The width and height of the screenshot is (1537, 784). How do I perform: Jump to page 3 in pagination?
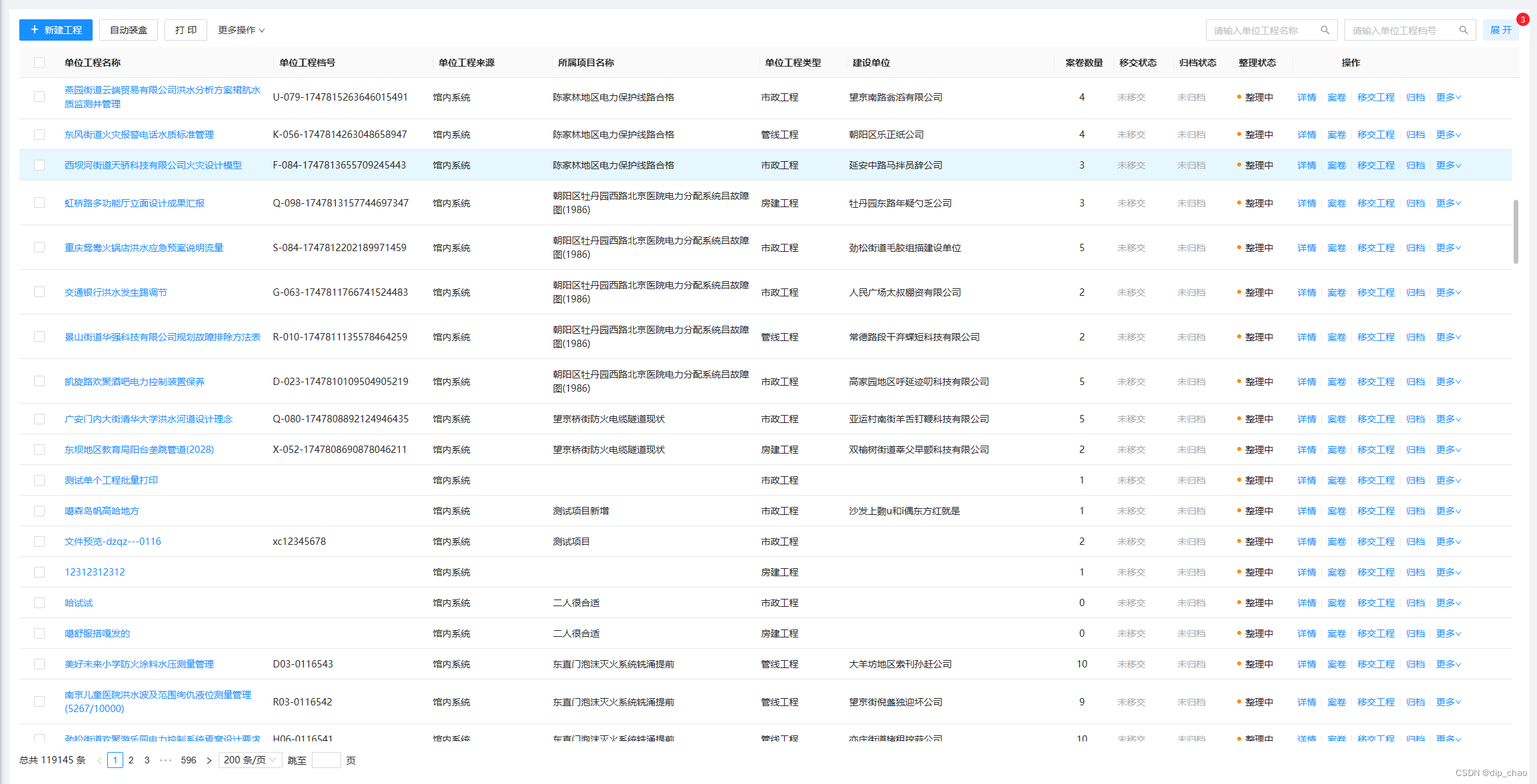coord(147,759)
